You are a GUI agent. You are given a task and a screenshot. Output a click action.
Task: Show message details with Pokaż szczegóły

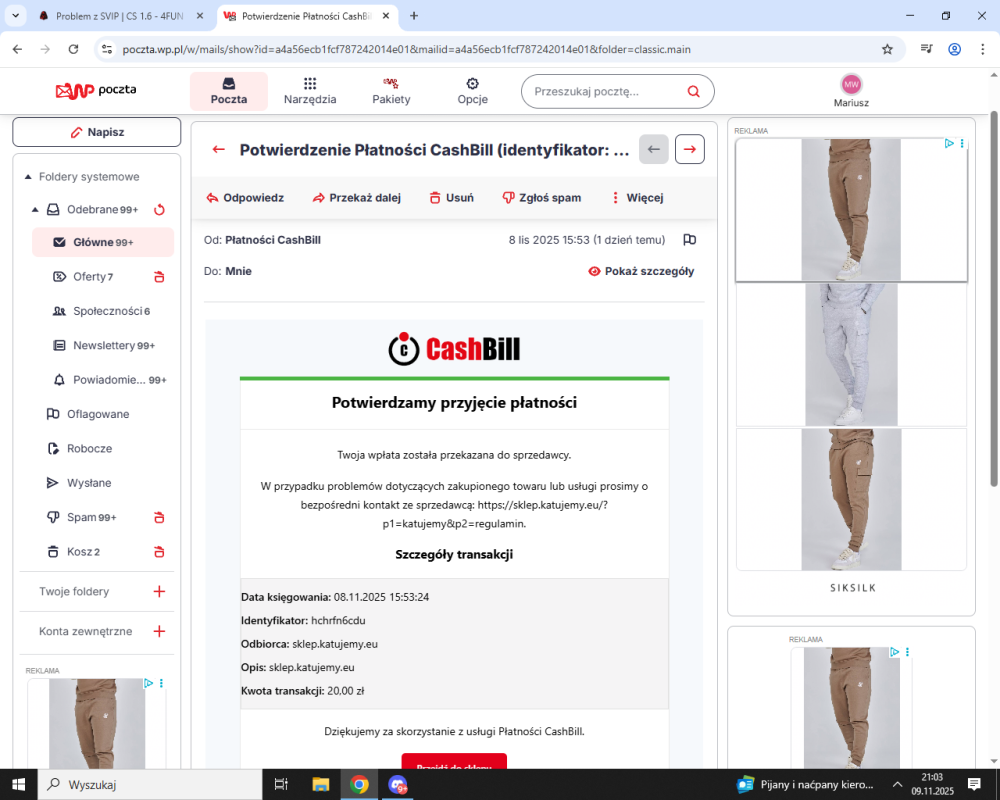coord(641,271)
